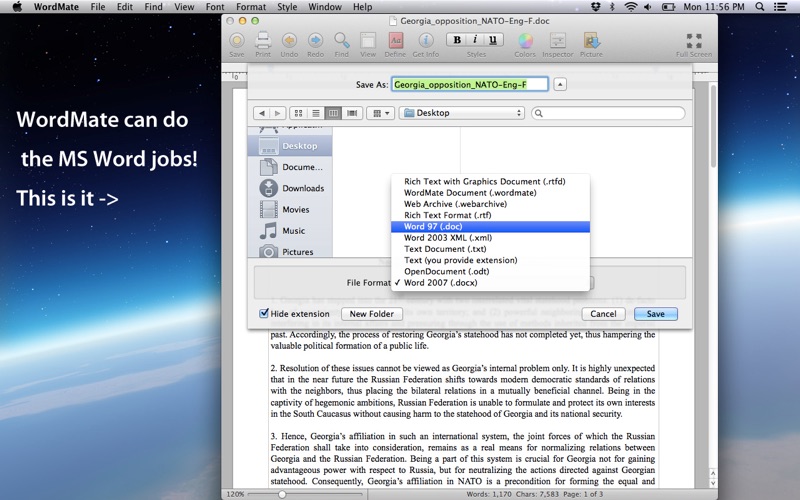Switch to list view in save dialog
The height and width of the screenshot is (500, 800).
click(316, 113)
